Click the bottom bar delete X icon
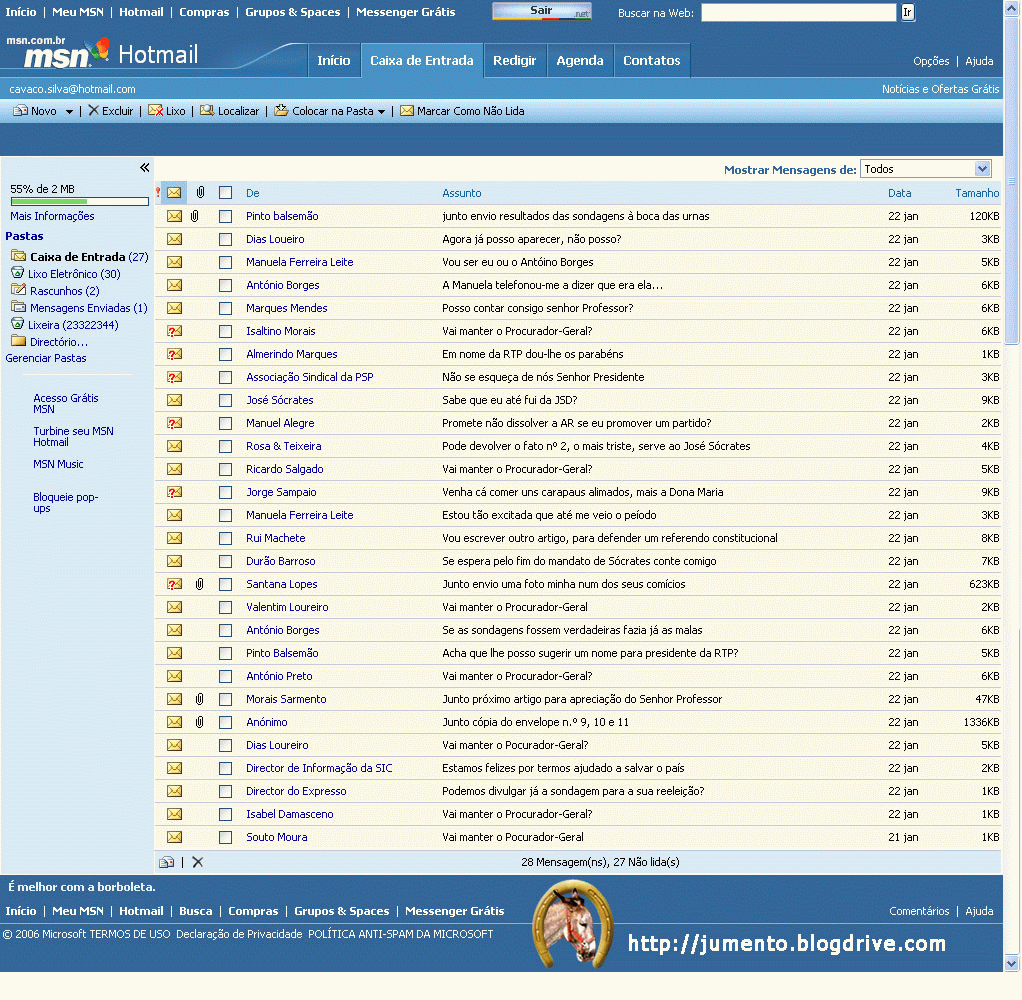Image resolution: width=1022 pixels, height=1000 pixels. tap(198, 862)
